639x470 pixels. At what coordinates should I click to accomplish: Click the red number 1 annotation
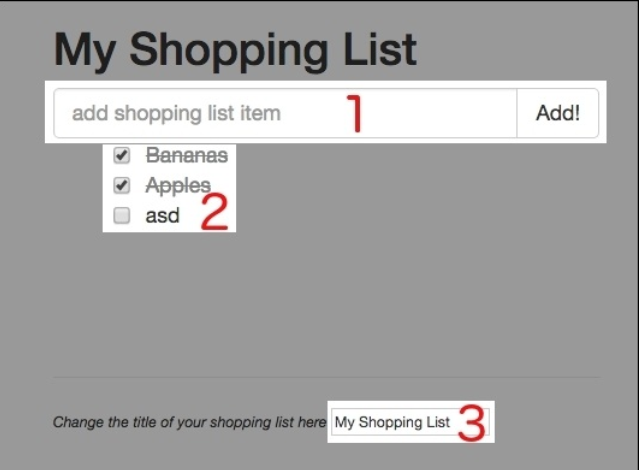pyautogui.click(x=353, y=113)
